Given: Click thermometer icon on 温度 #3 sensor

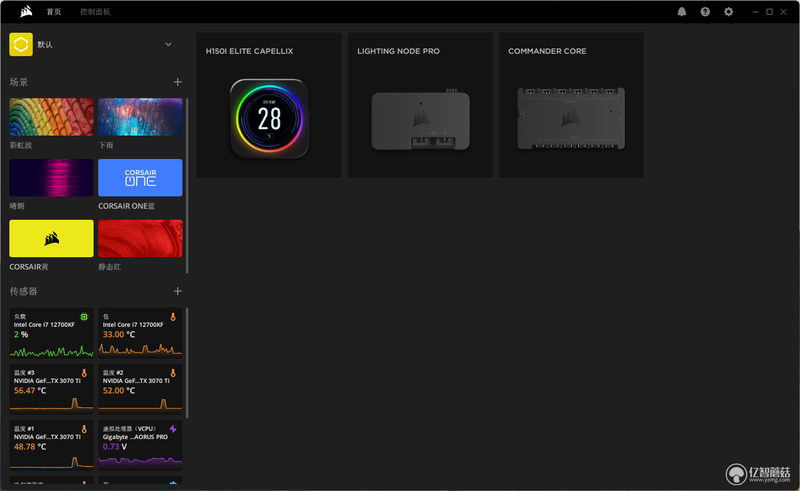Looking at the screenshot, I should (84, 373).
